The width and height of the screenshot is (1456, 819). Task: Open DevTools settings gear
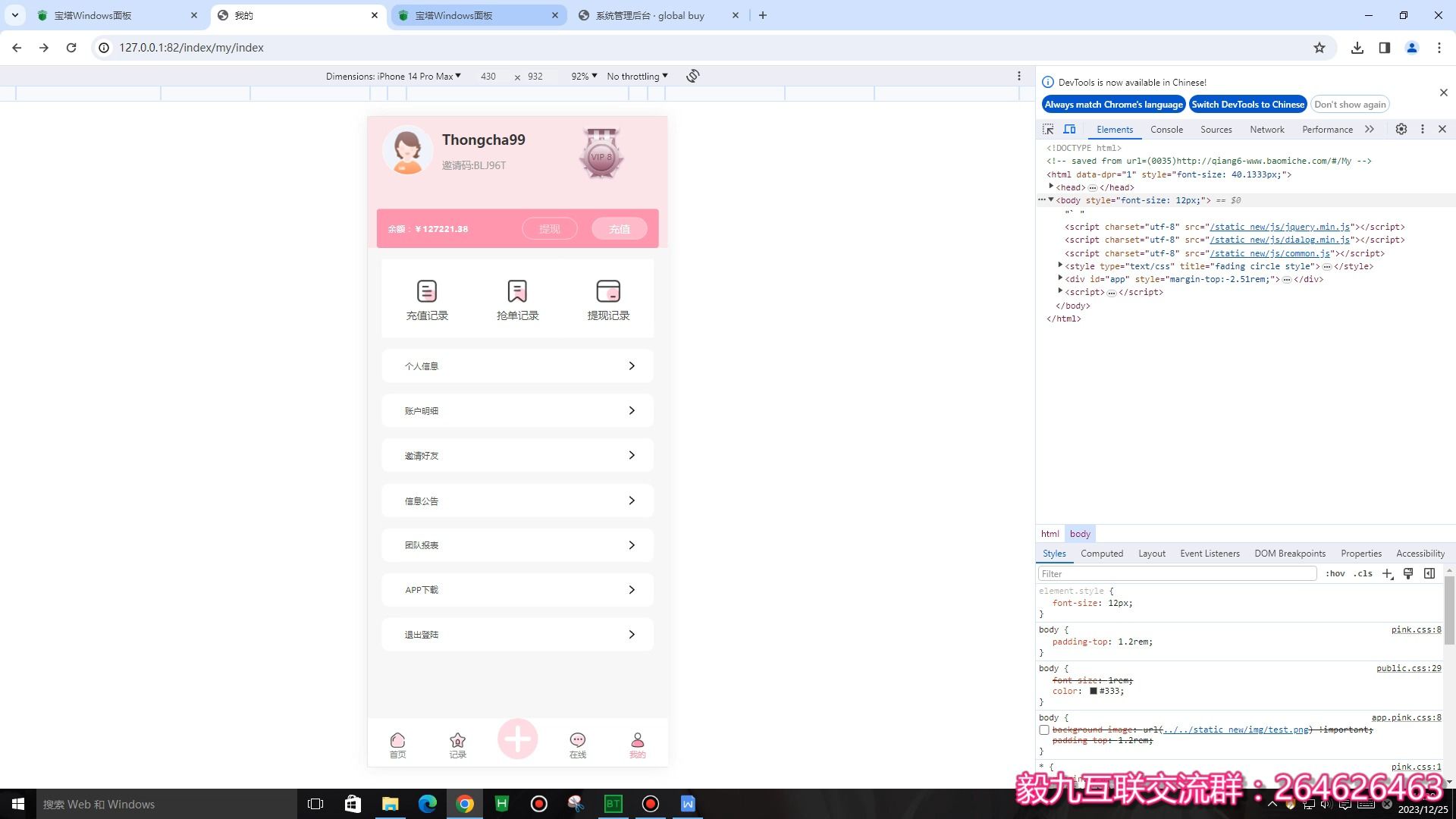click(1401, 130)
